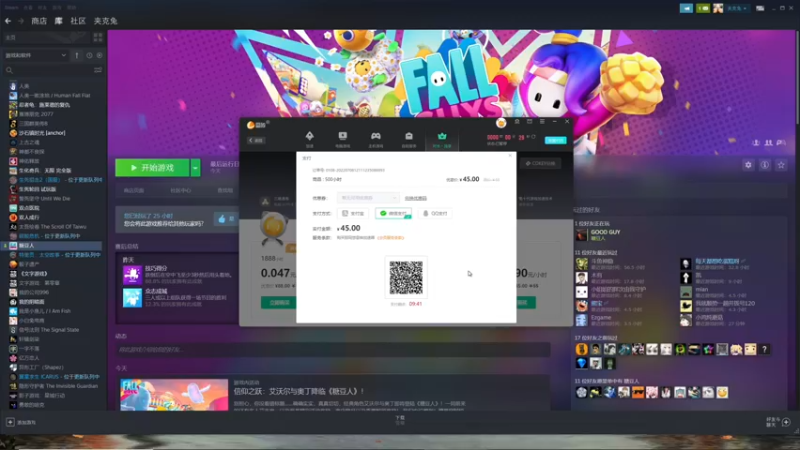Screen dimensions: 800x450
Task: Close the payment dialog
Action: [x=510, y=156]
